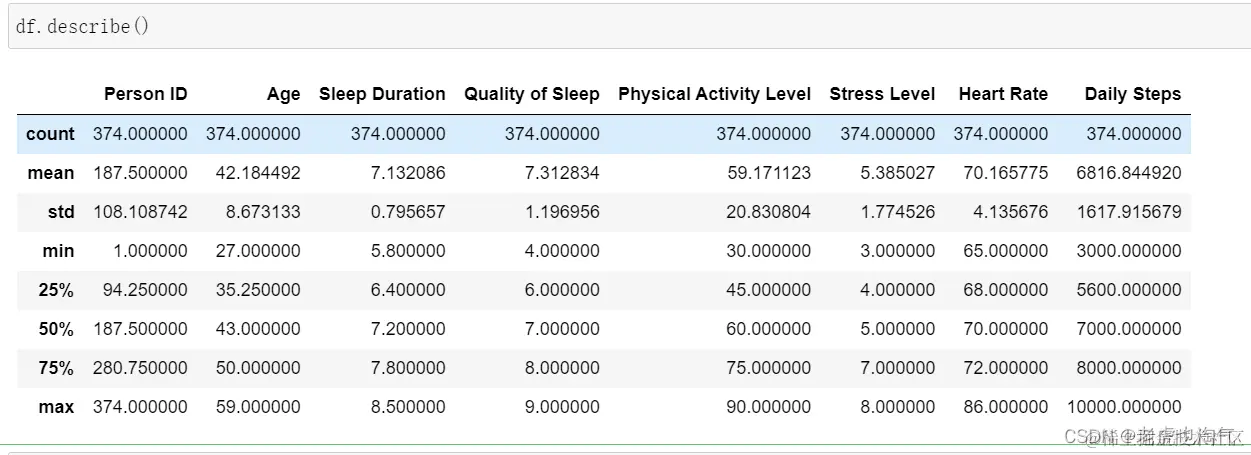Screen dimensions: 1251x455
Task: Click max Physical Activity value 90.000000
Action: pos(769,407)
